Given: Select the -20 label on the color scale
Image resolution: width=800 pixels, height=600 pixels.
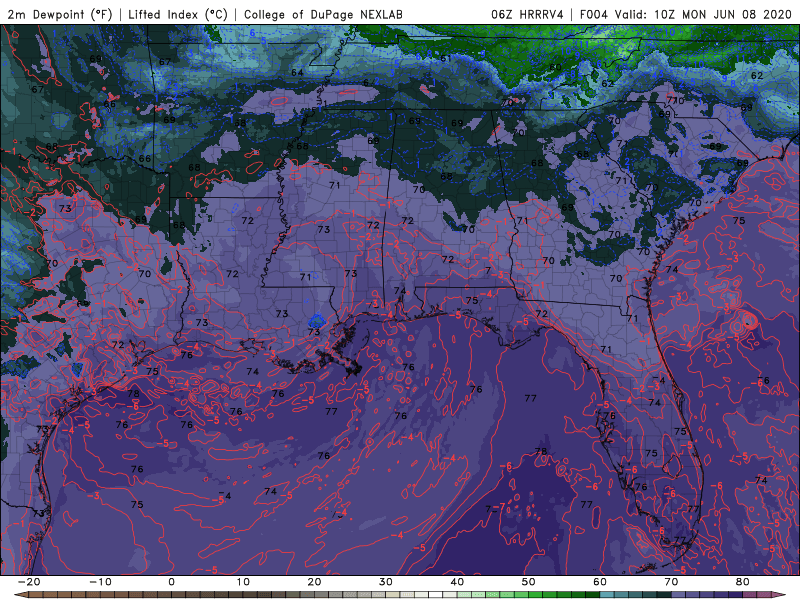Looking at the screenshot, I should tap(28, 582).
